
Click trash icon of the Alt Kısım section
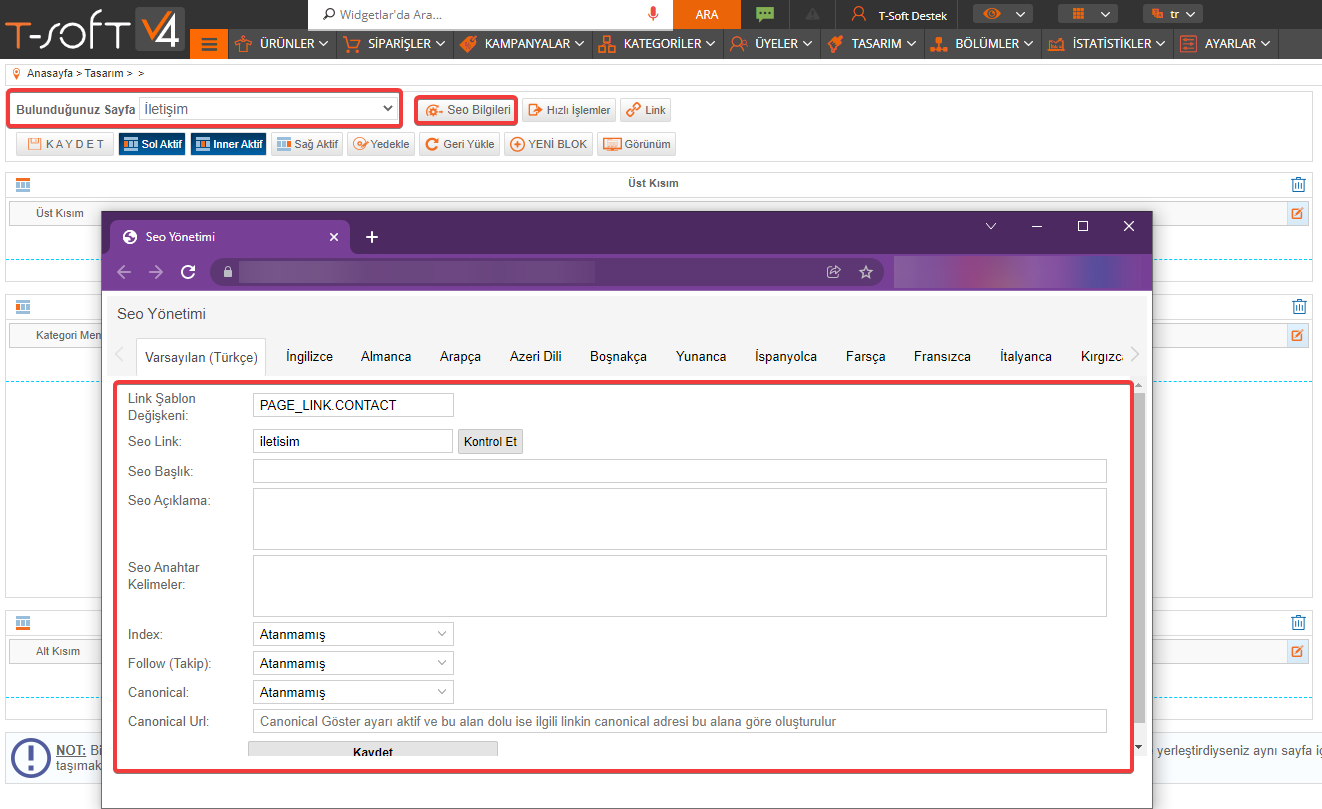(x=1298, y=622)
